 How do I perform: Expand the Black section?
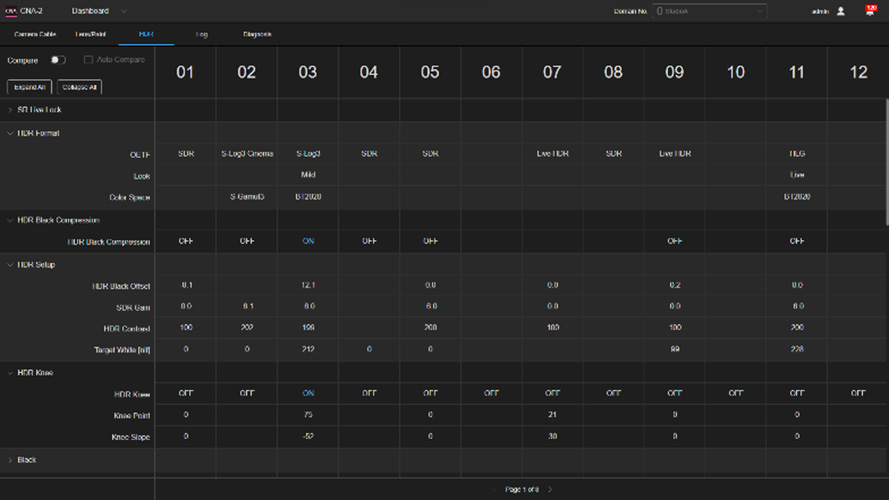pyautogui.click(x=10, y=460)
